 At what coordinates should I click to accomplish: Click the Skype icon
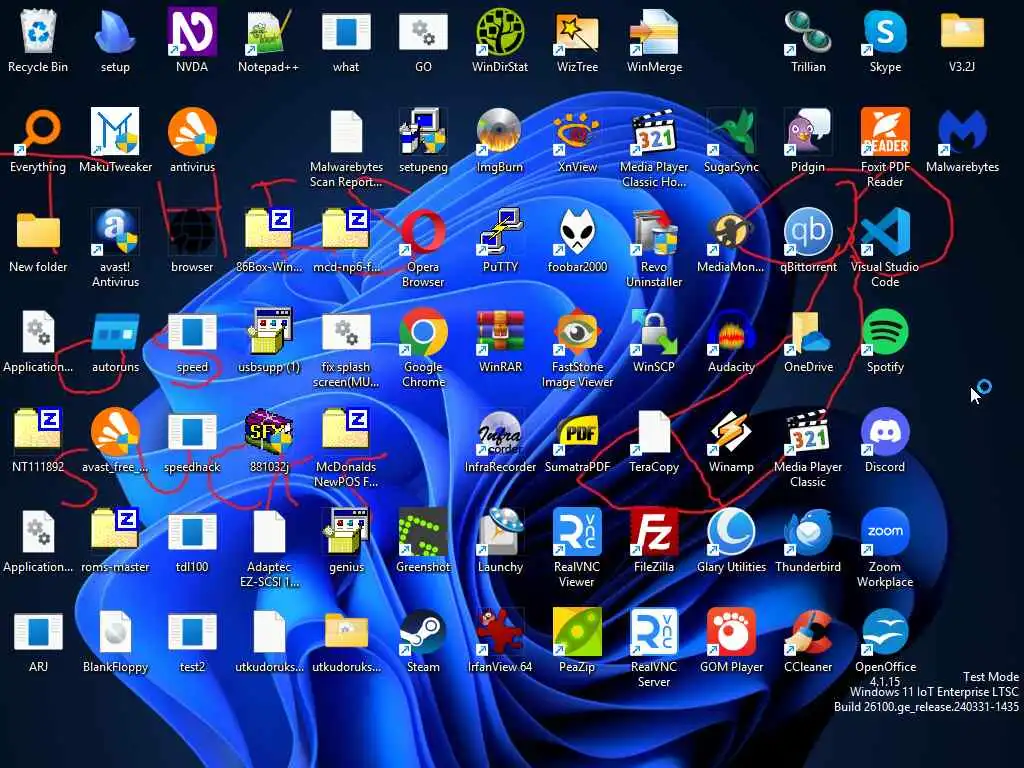coord(885,31)
